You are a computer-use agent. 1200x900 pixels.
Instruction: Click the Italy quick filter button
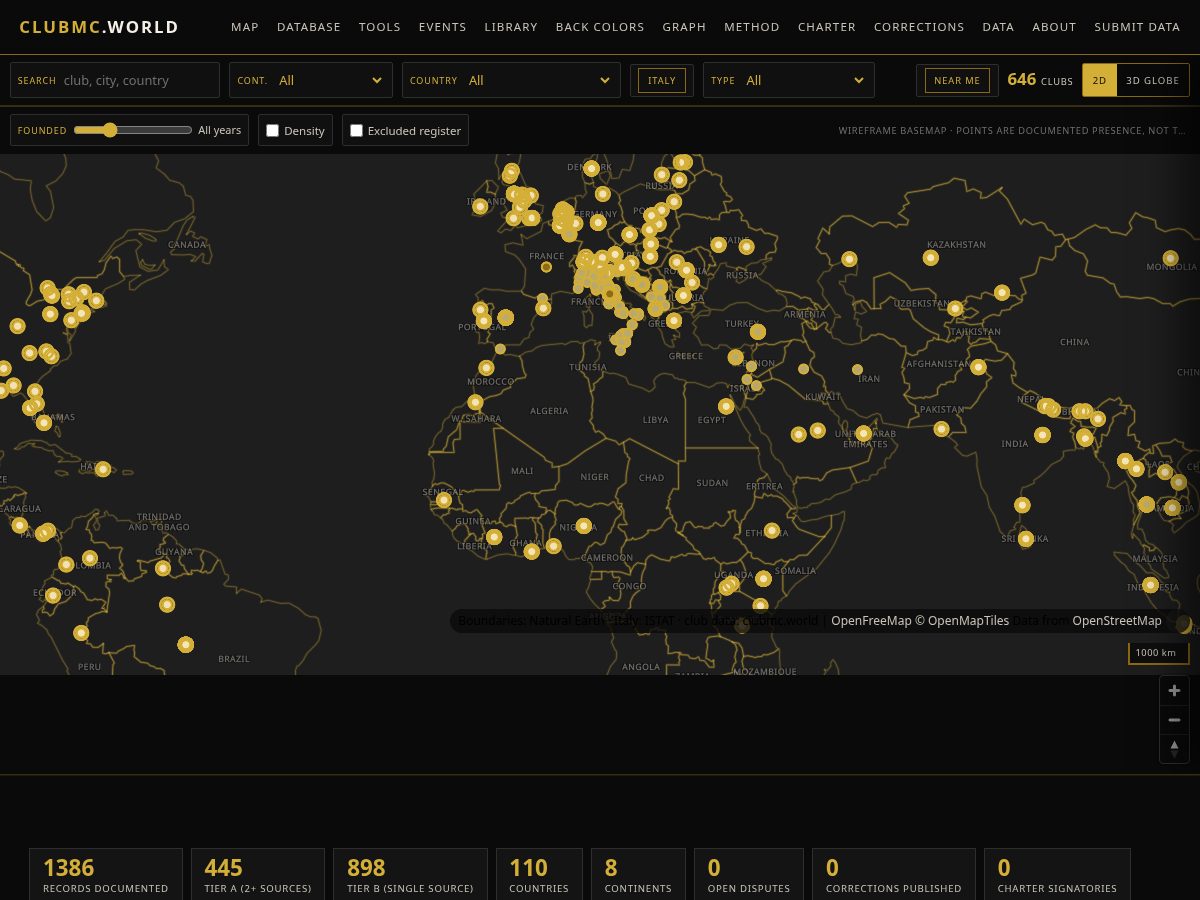click(662, 80)
